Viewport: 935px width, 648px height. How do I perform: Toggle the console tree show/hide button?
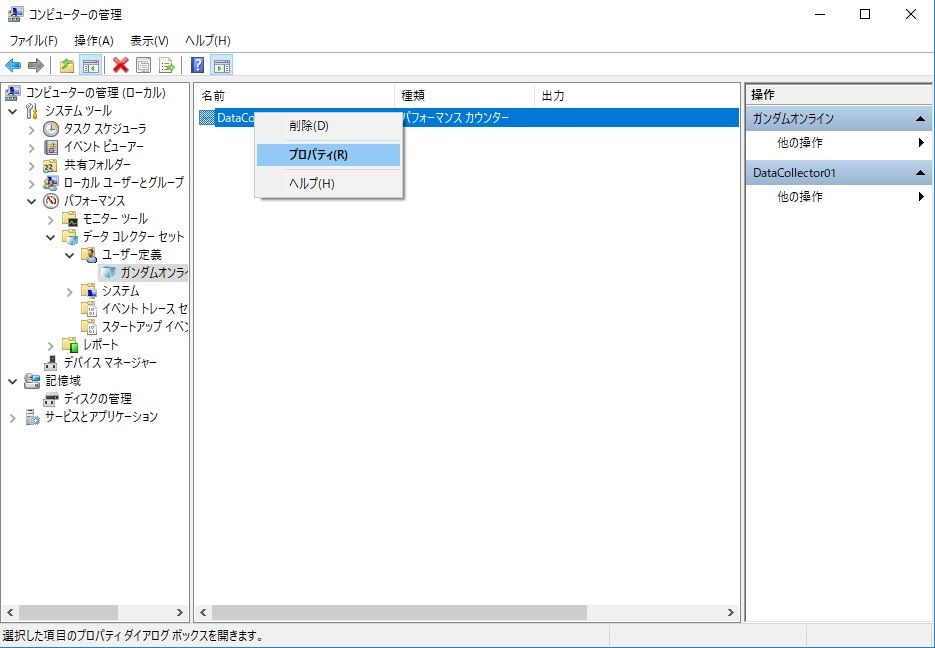(x=90, y=66)
